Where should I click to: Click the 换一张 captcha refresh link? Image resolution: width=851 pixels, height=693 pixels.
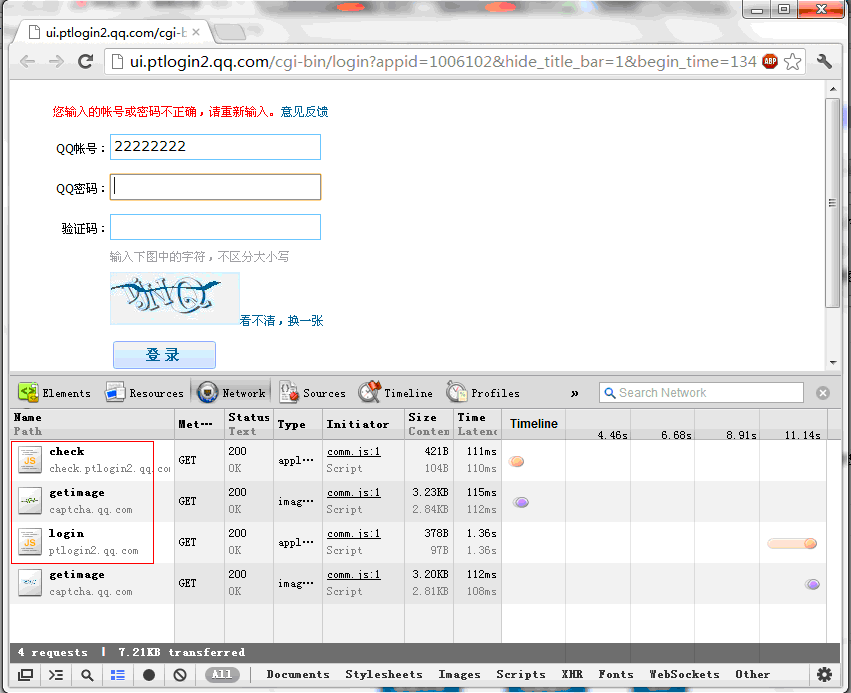click(305, 321)
